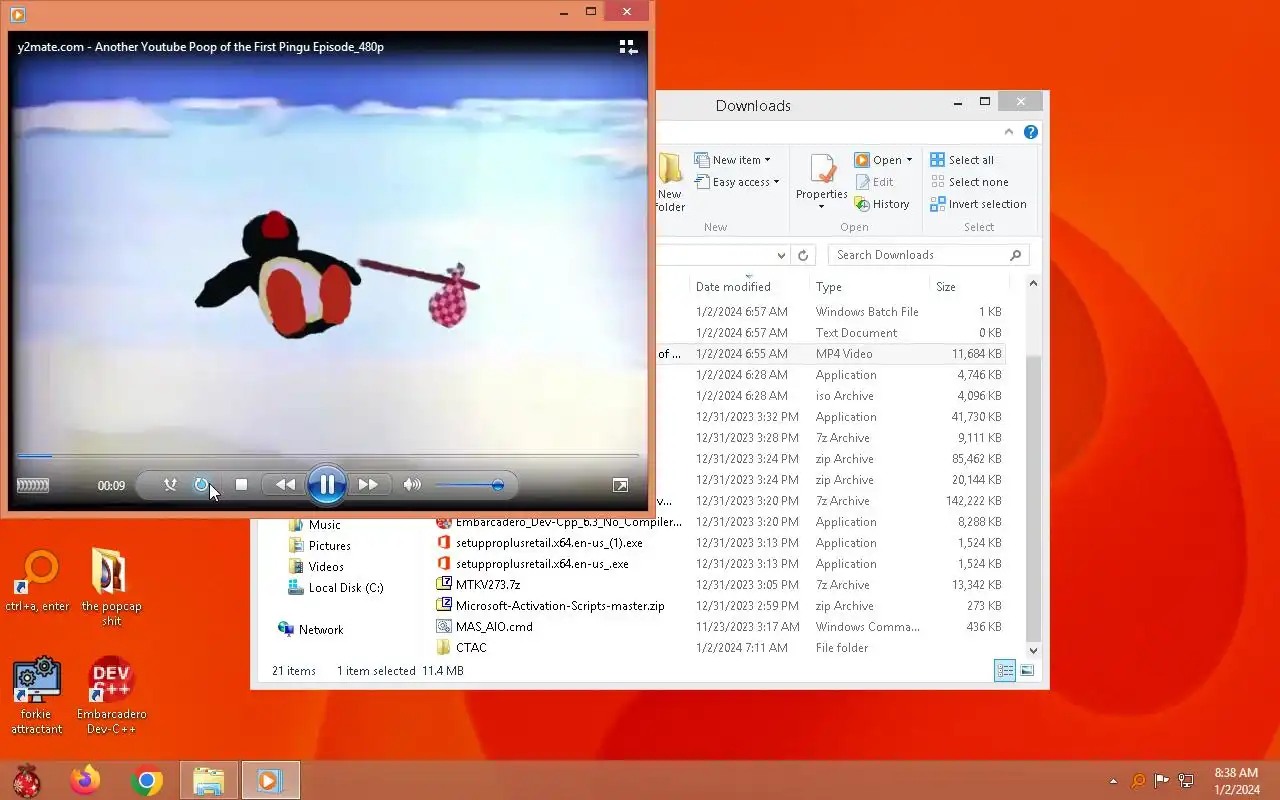1280x800 pixels.
Task: Select Microsoft-Activation-Scripts-master.zip in the list
Action: point(551,606)
